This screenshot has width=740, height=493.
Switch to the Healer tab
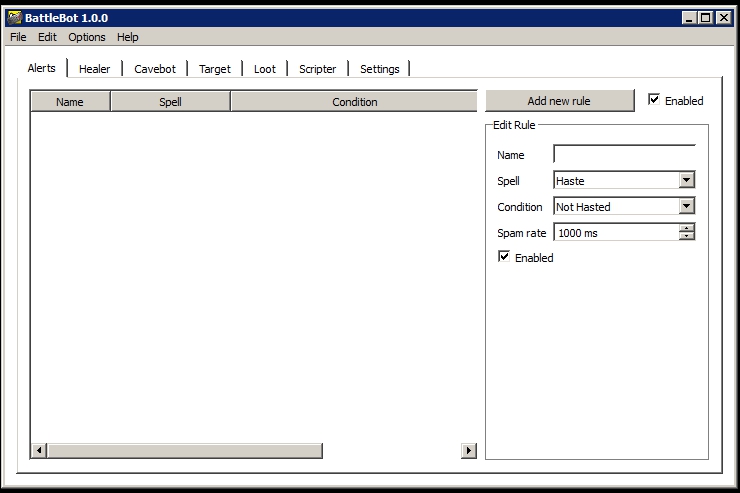coord(95,69)
